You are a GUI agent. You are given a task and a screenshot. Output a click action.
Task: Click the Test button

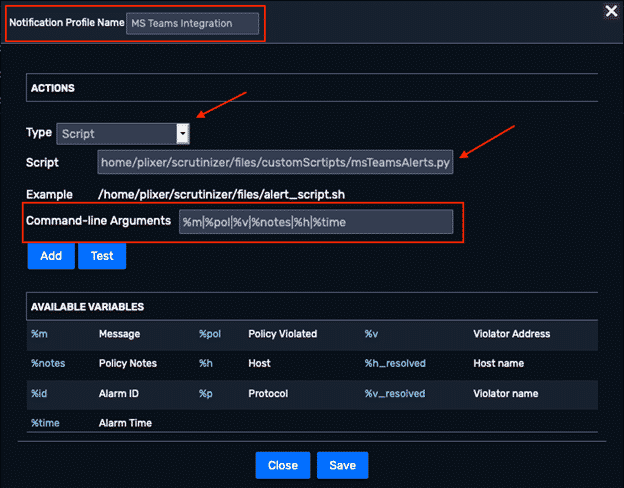102,256
